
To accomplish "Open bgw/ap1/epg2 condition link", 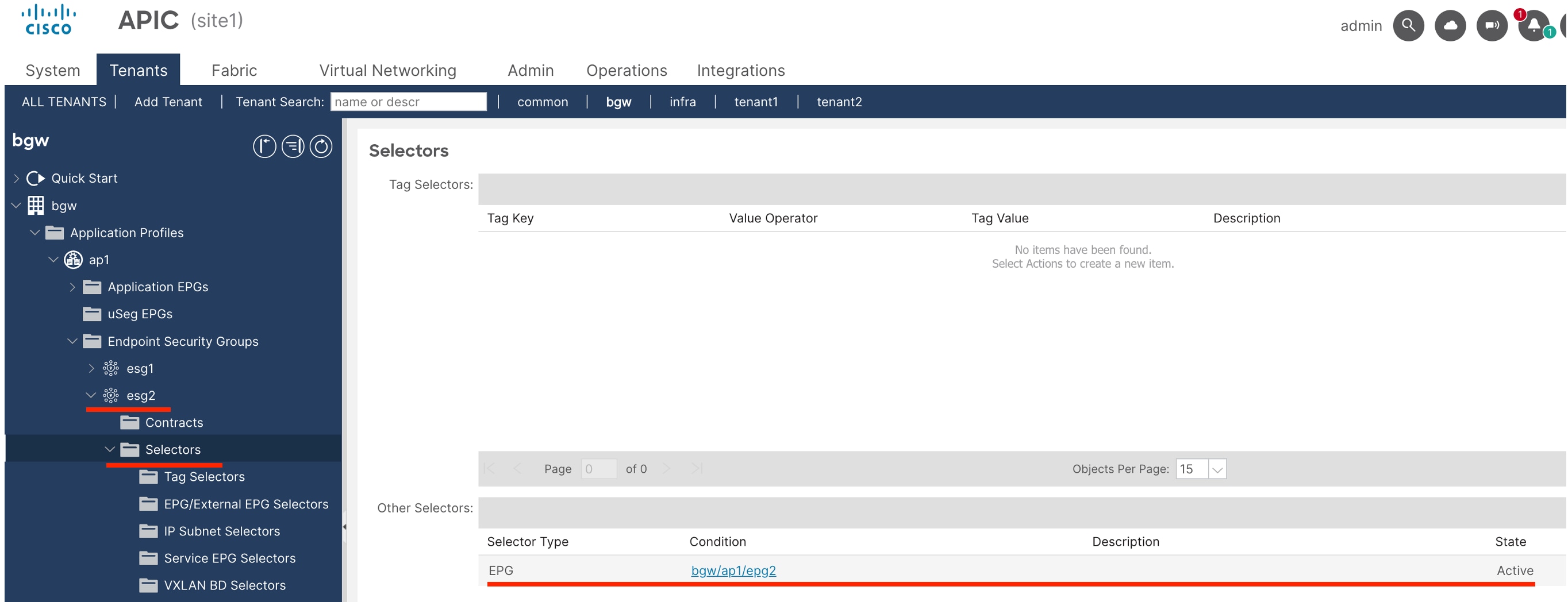I will click(733, 570).
